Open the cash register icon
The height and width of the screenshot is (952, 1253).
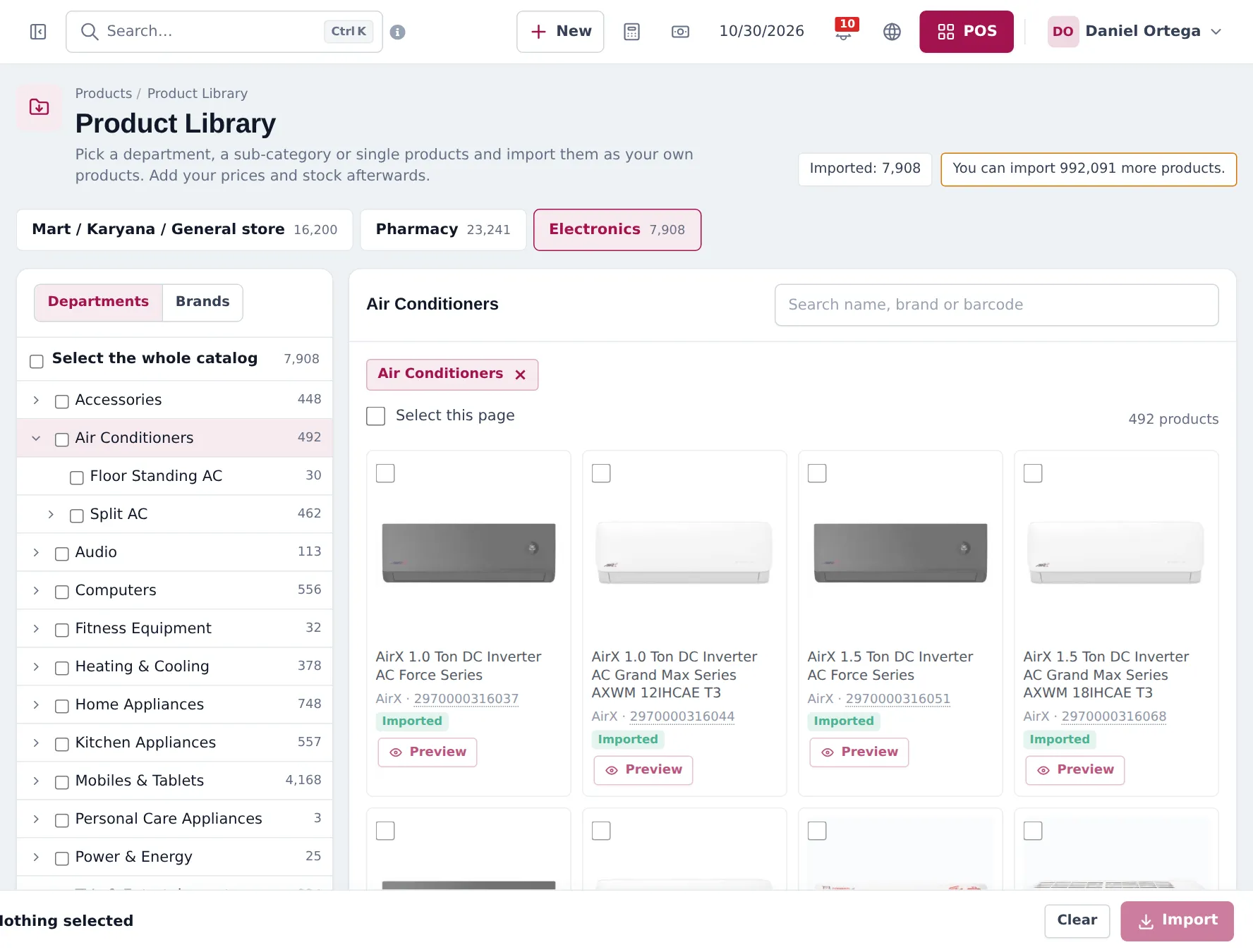point(680,32)
